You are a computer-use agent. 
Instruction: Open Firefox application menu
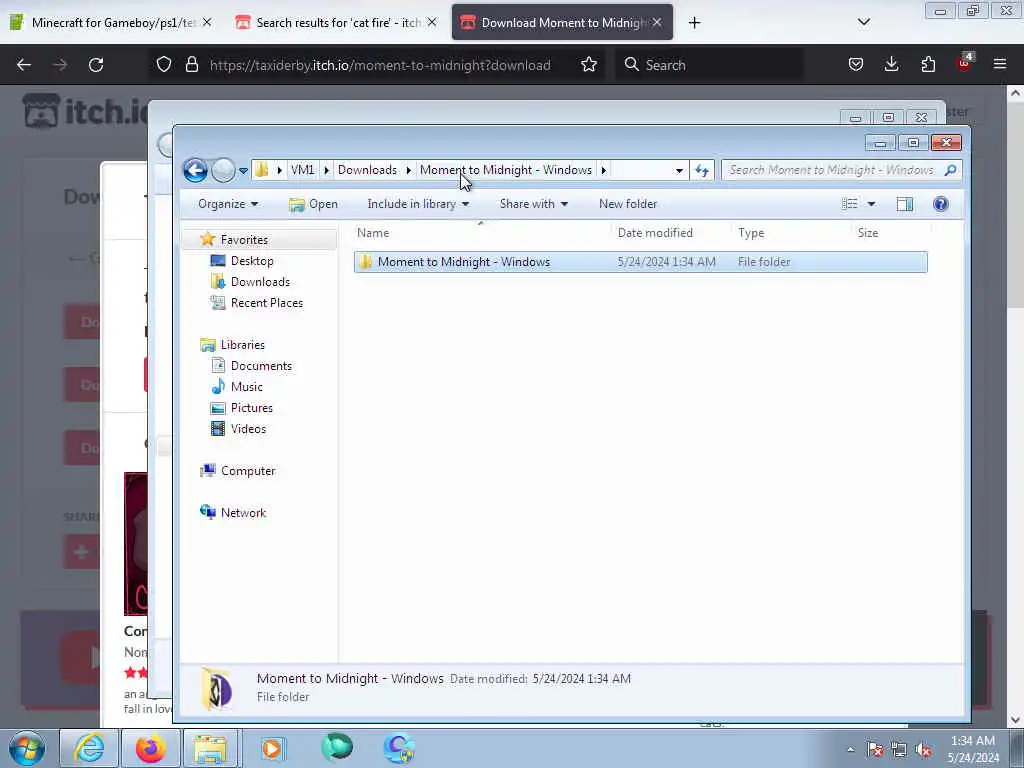click(x=999, y=64)
